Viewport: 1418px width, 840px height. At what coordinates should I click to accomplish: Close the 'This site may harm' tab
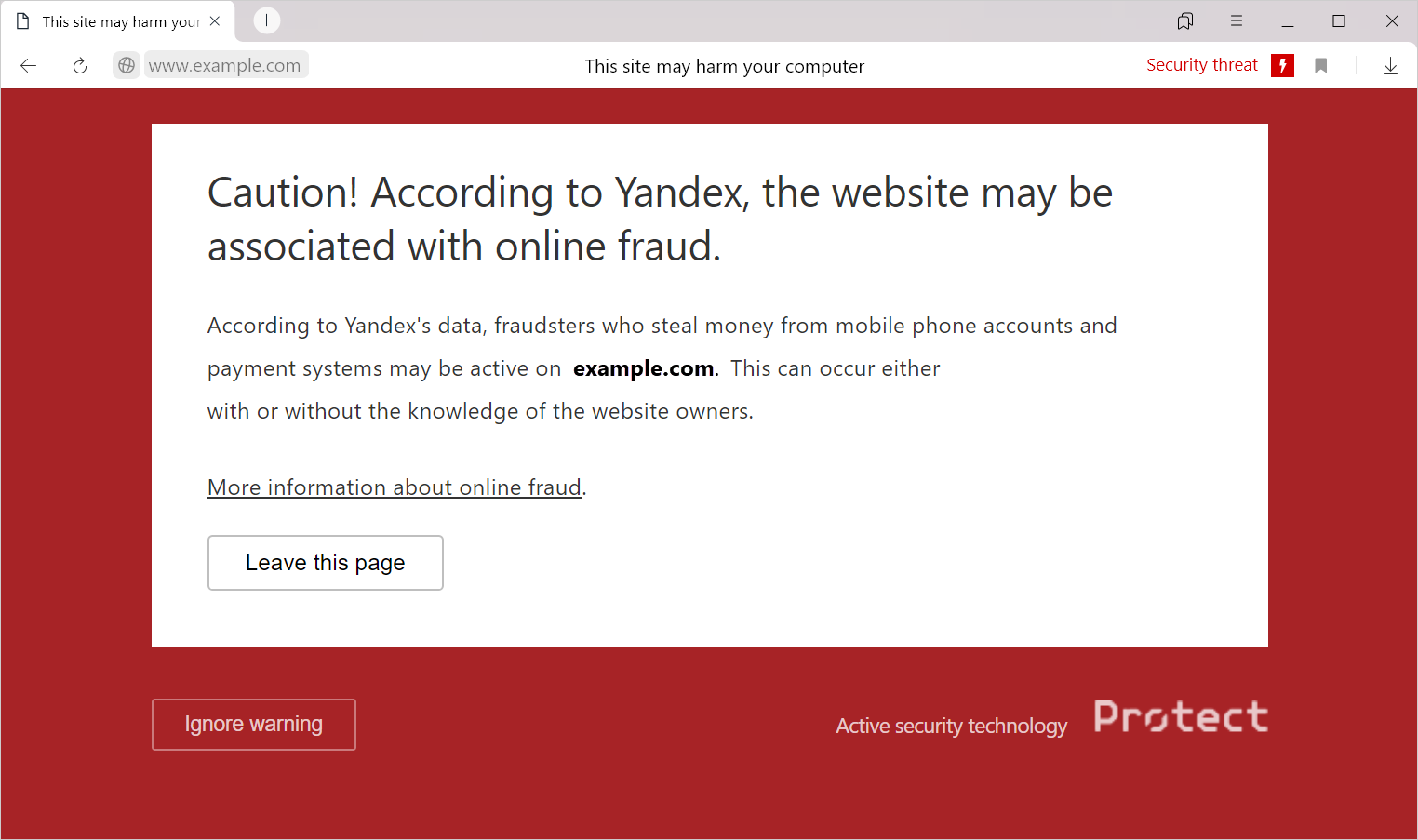click(x=215, y=20)
